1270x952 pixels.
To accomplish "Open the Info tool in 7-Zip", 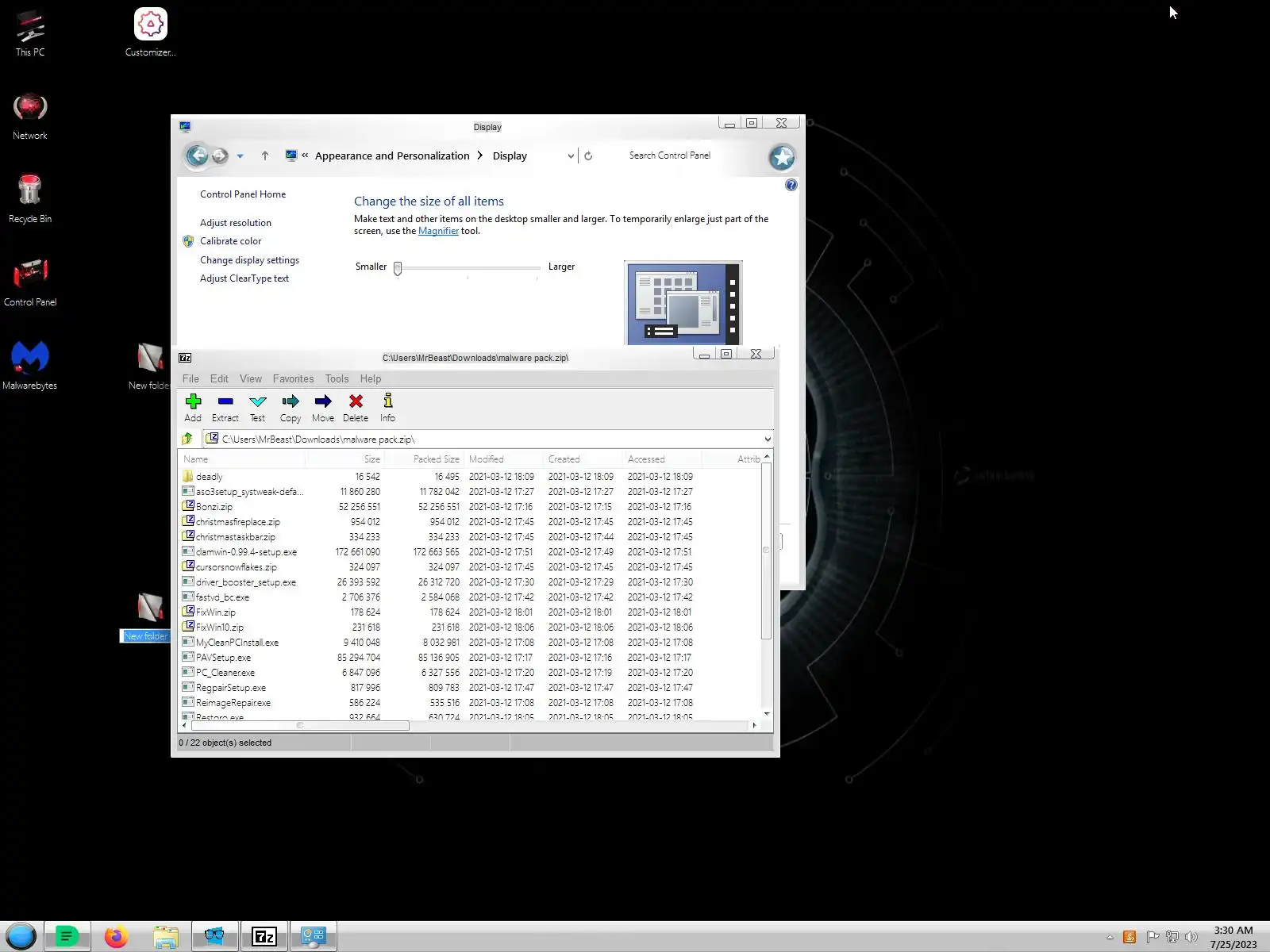I will click(x=387, y=407).
